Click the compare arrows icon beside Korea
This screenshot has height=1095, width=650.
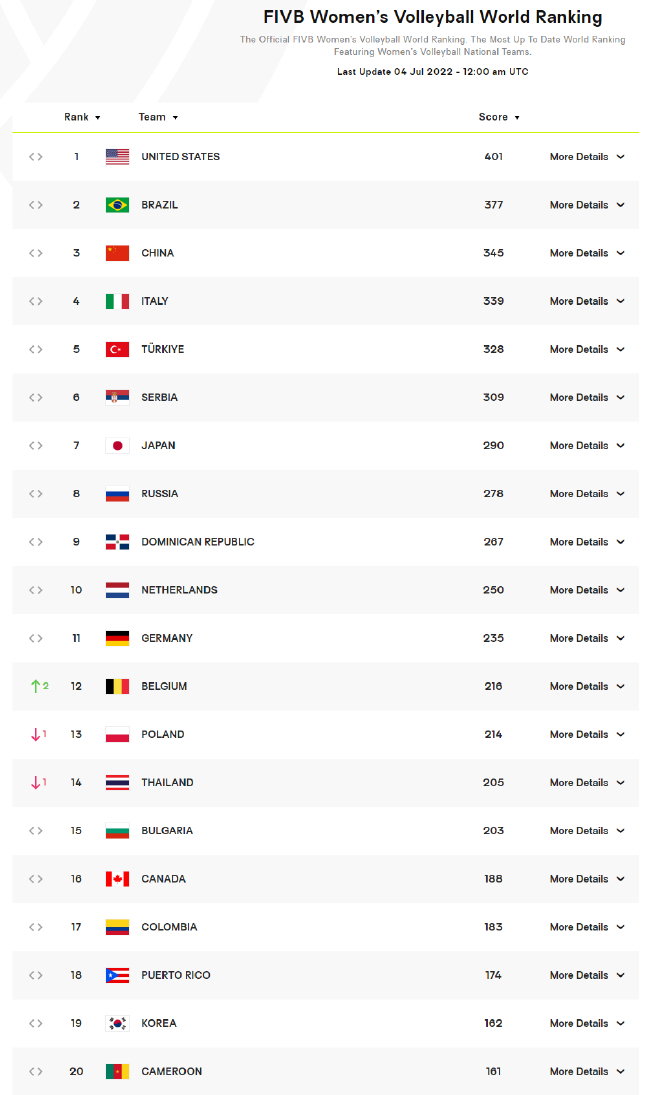pyautogui.click(x=36, y=1023)
